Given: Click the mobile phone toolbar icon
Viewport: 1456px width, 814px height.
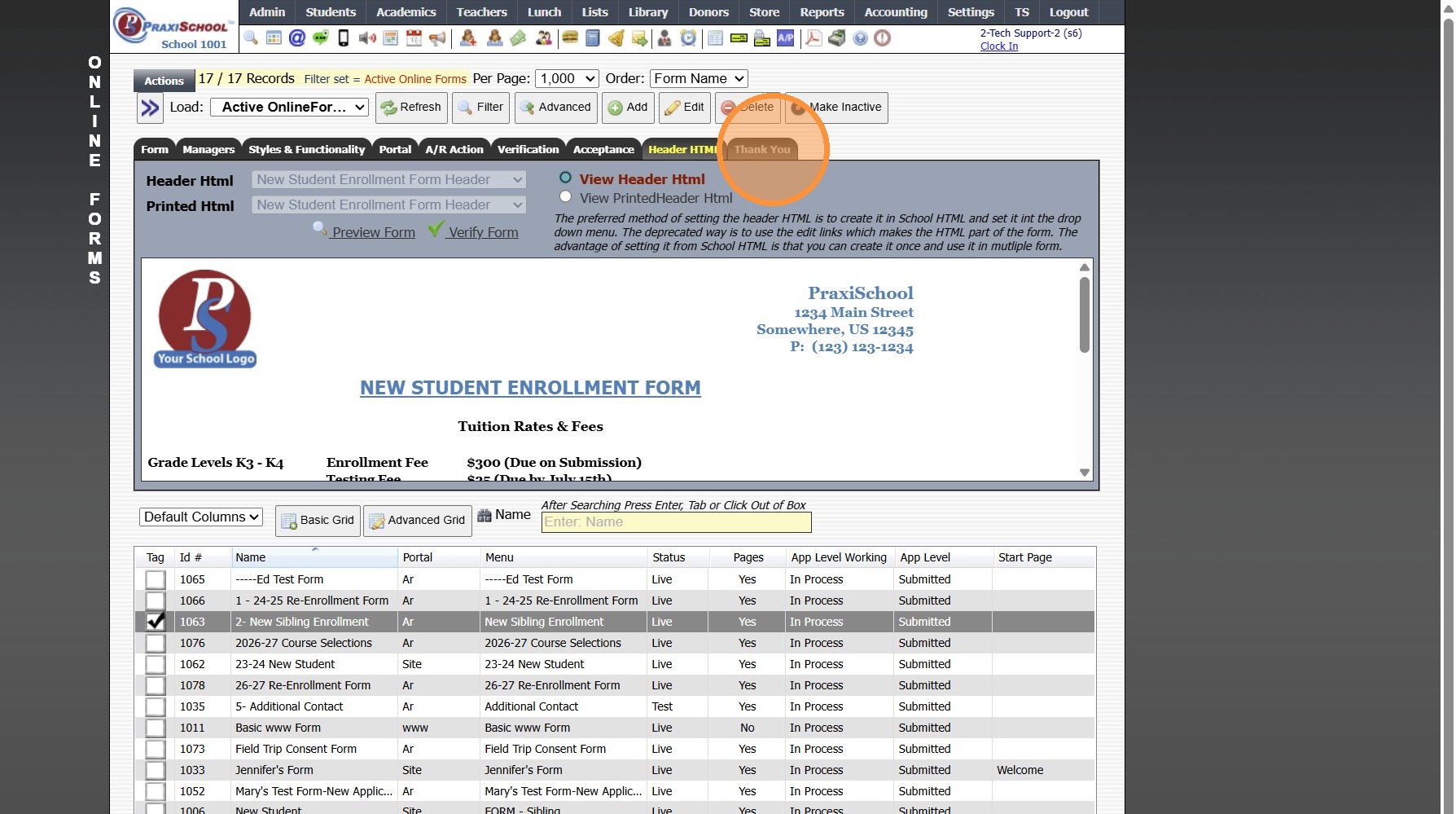Looking at the screenshot, I should tap(344, 38).
